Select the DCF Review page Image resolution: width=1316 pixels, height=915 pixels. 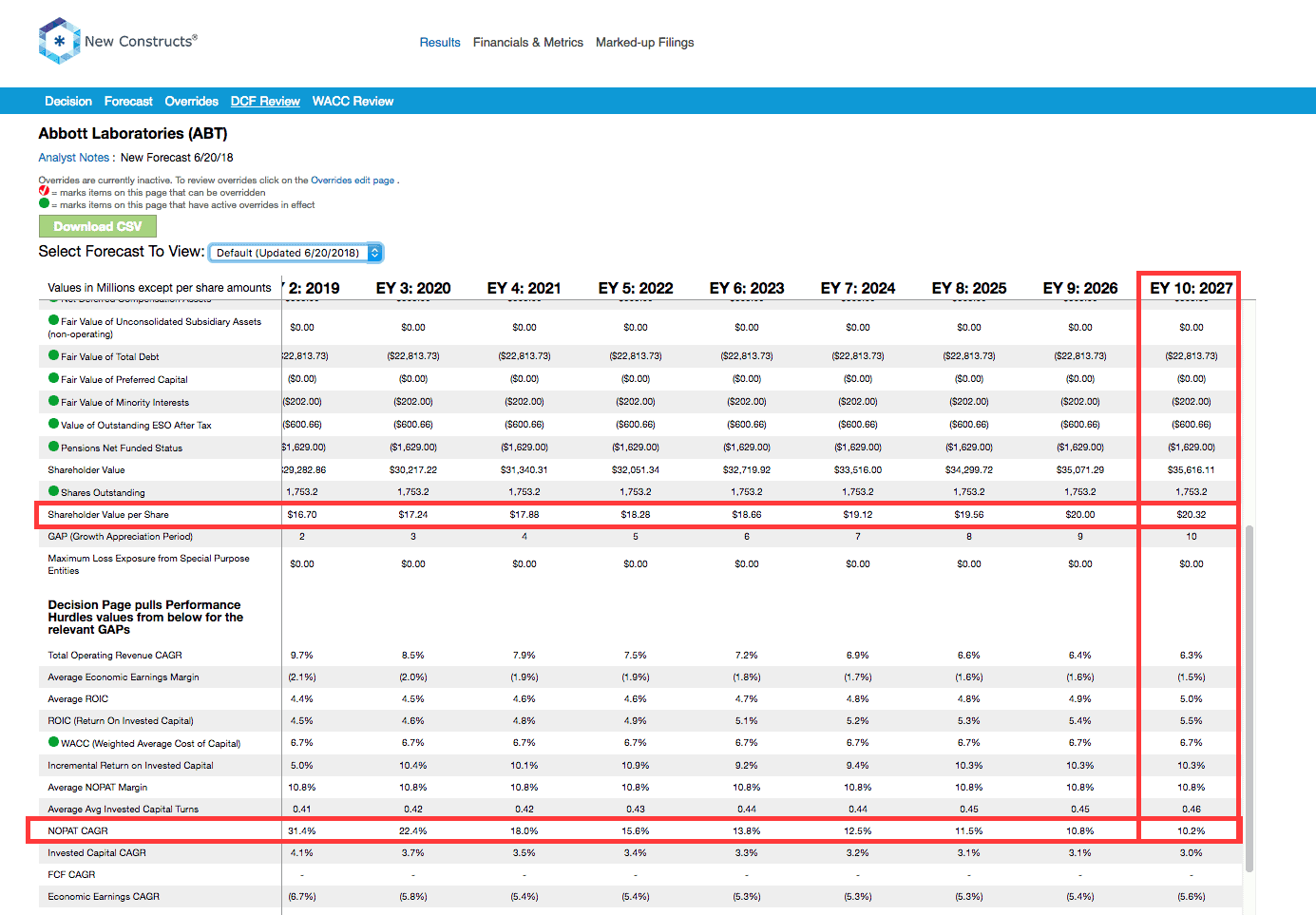point(265,101)
